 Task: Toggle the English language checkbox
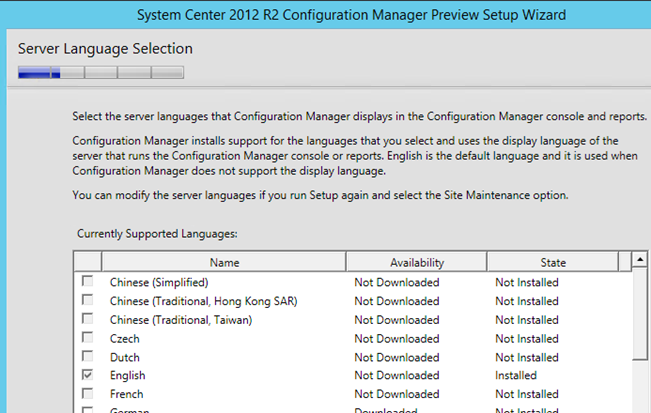[88, 375]
